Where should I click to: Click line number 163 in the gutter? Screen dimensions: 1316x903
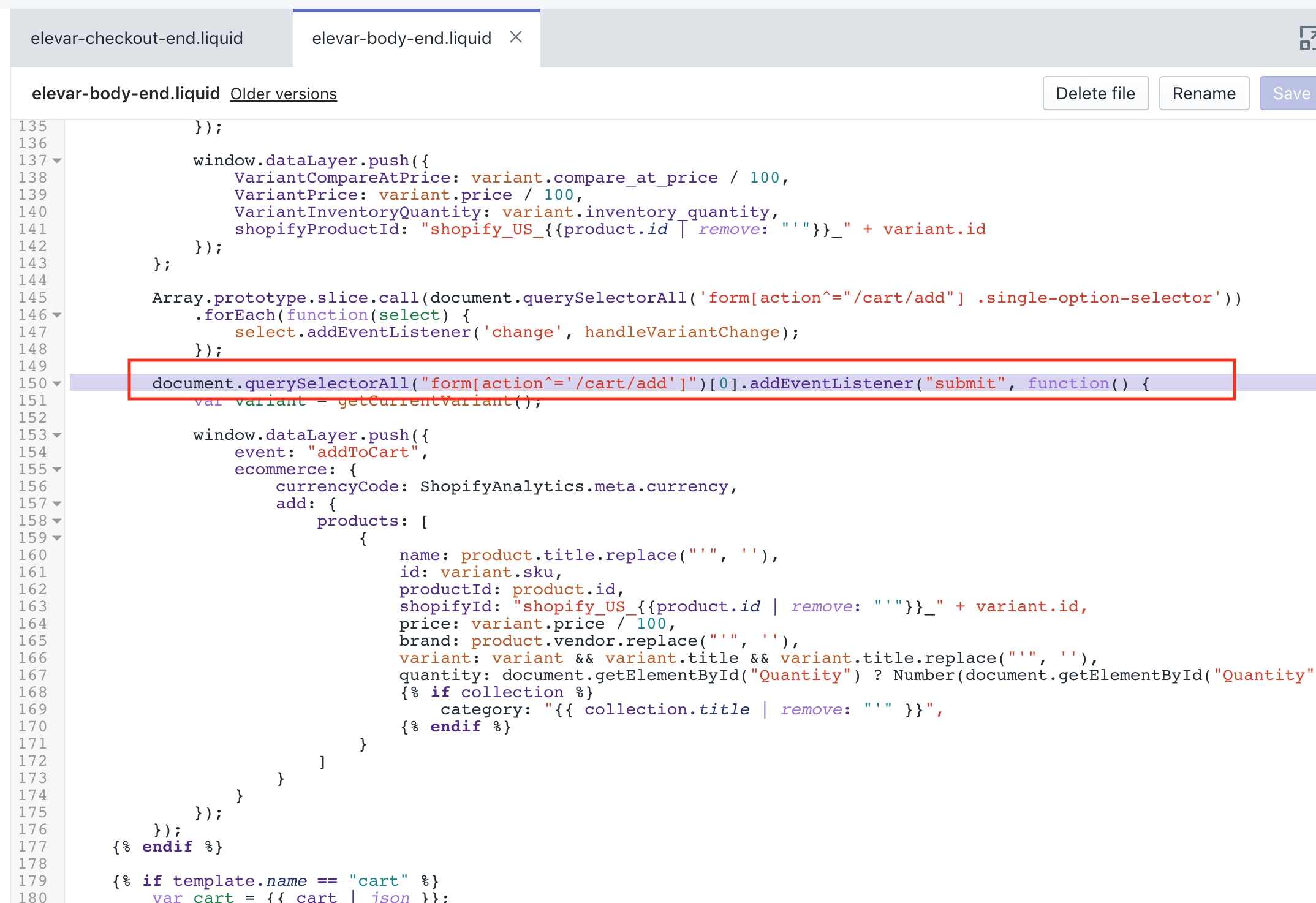click(32, 606)
